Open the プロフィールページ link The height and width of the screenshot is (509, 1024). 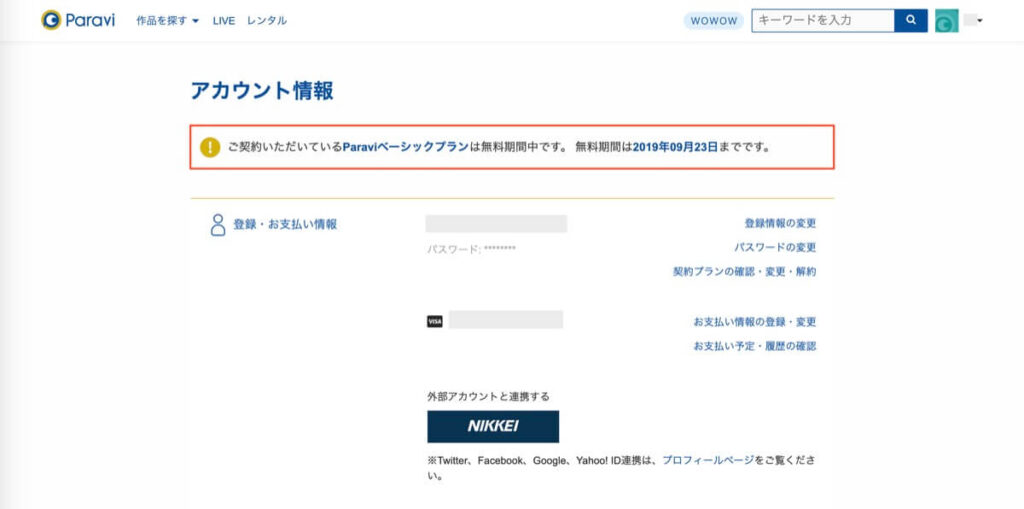(709, 461)
